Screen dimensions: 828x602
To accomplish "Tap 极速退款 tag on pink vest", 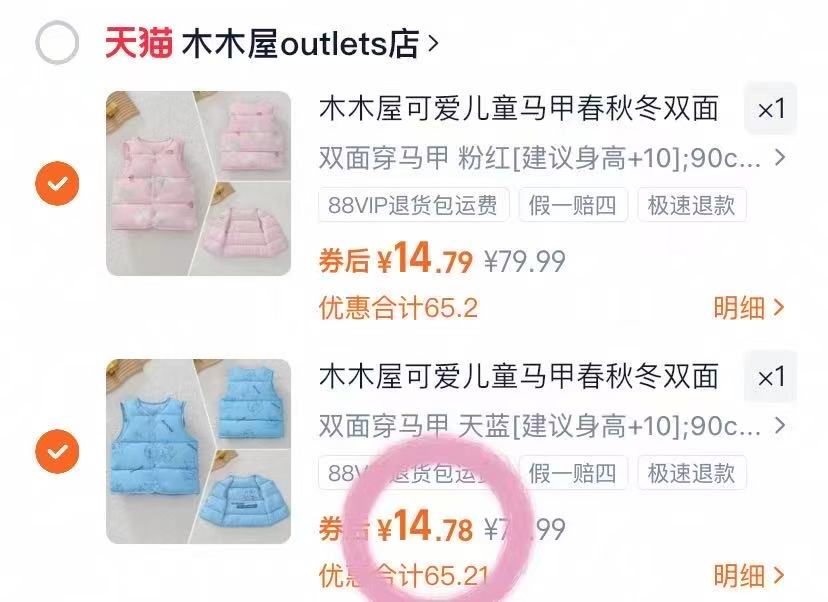I will [x=692, y=205].
